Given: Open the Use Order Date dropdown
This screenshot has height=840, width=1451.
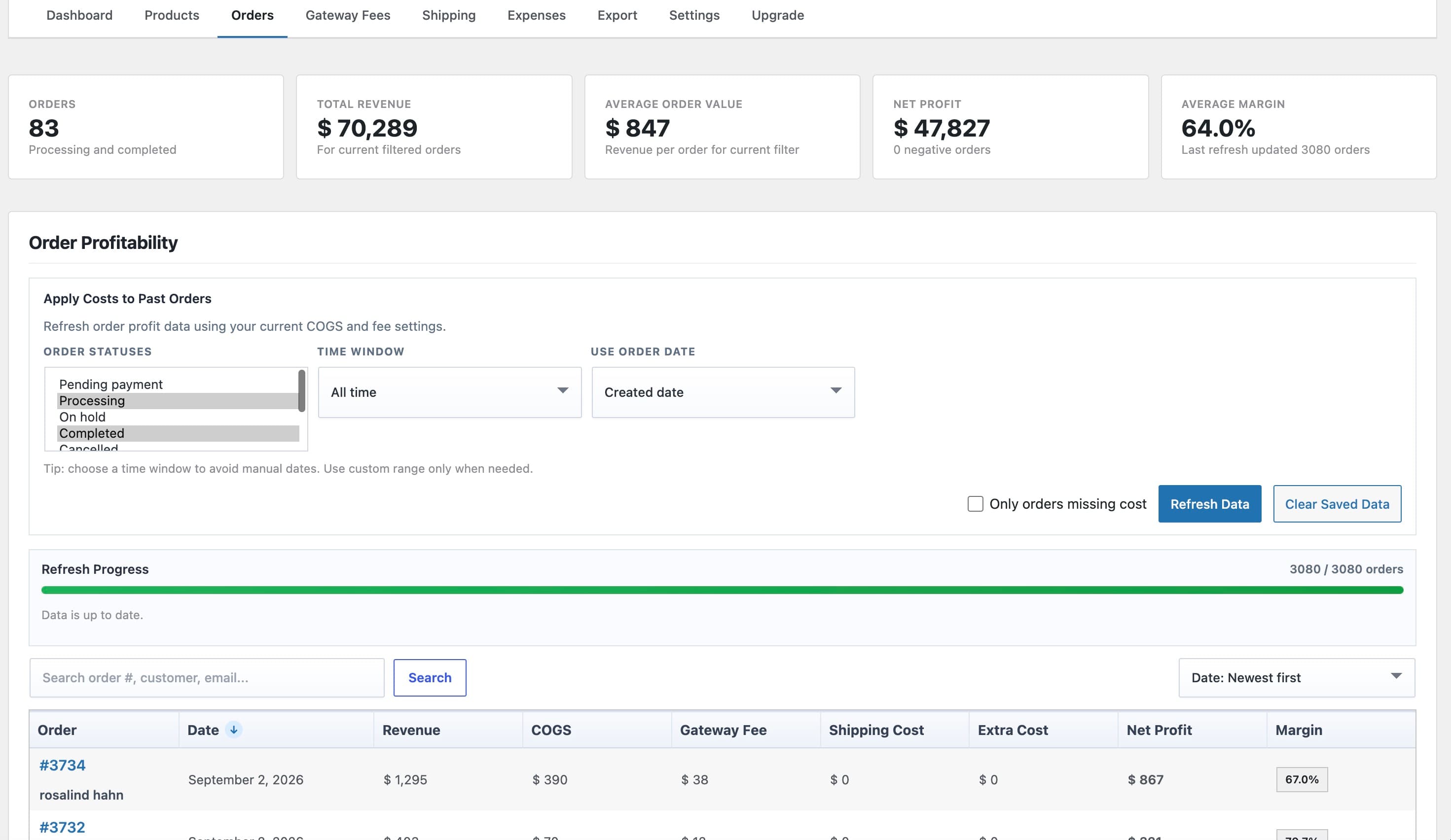Looking at the screenshot, I should [x=723, y=392].
